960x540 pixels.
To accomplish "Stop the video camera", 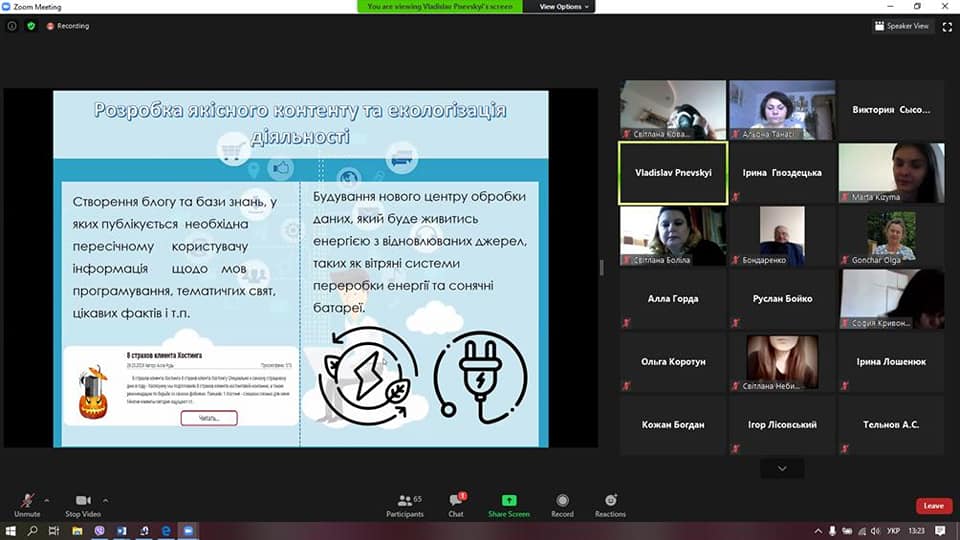I will click(x=83, y=503).
